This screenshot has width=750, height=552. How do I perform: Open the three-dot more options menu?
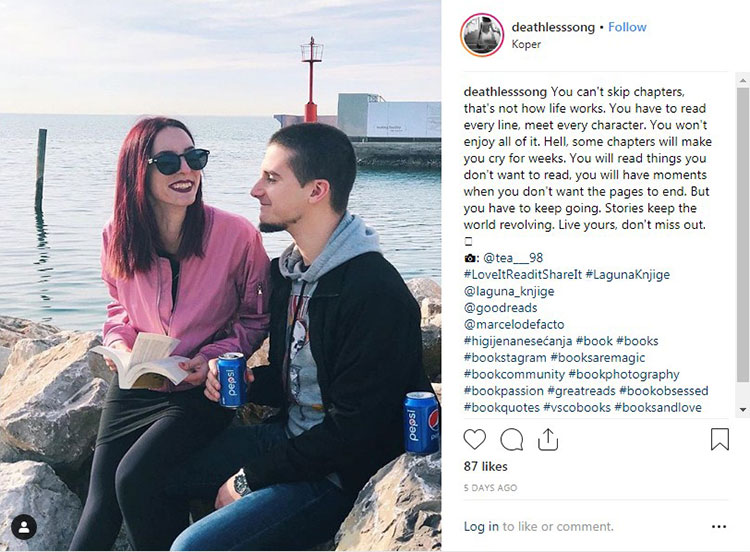(x=718, y=527)
